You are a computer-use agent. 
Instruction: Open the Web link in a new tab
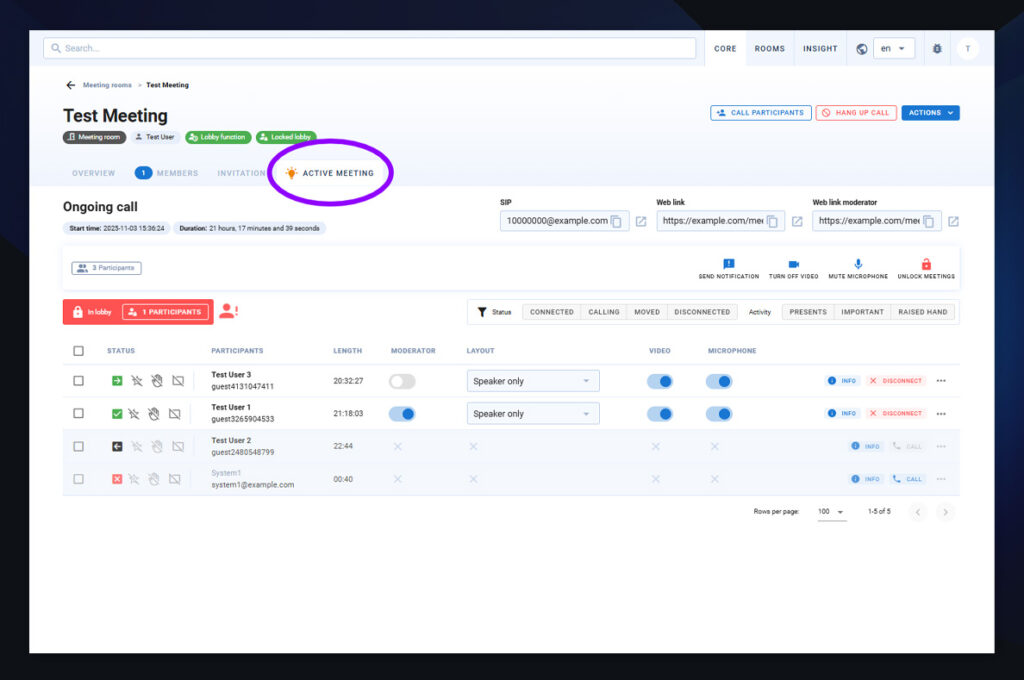pyautogui.click(x=797, y=221)
